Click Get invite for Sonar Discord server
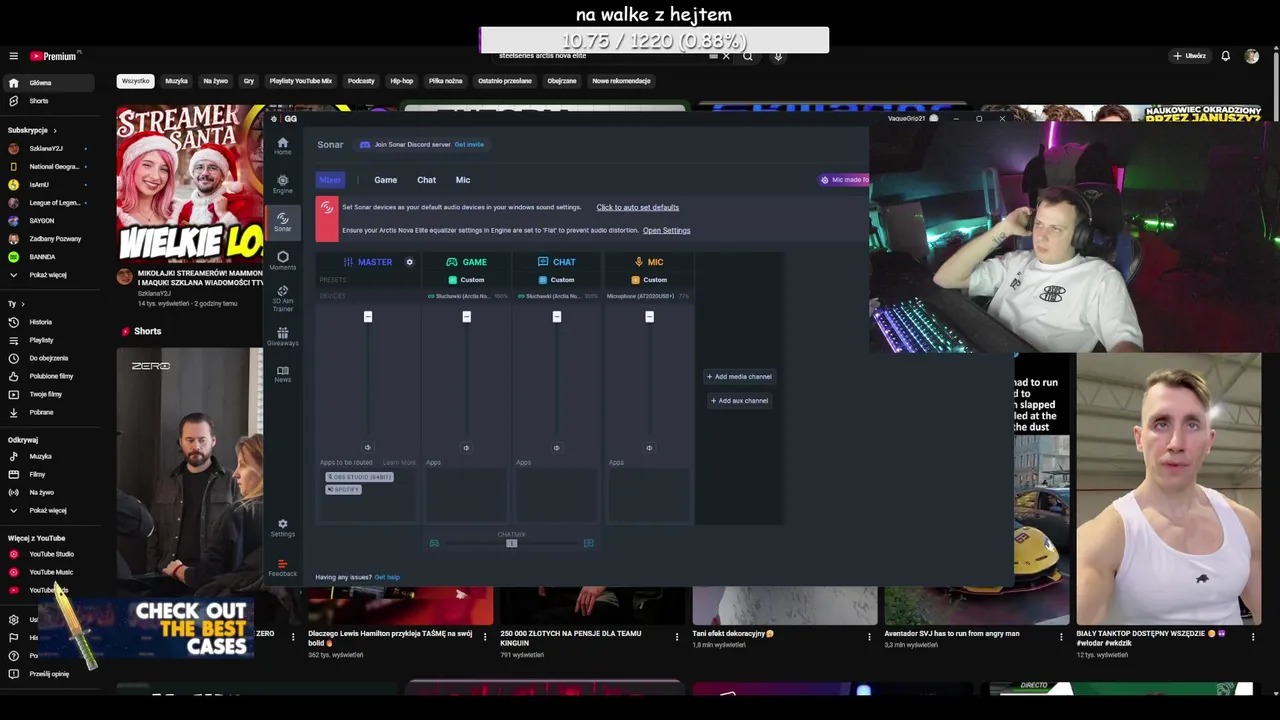This screenshot has height=720, width=1280. (469, 145)
